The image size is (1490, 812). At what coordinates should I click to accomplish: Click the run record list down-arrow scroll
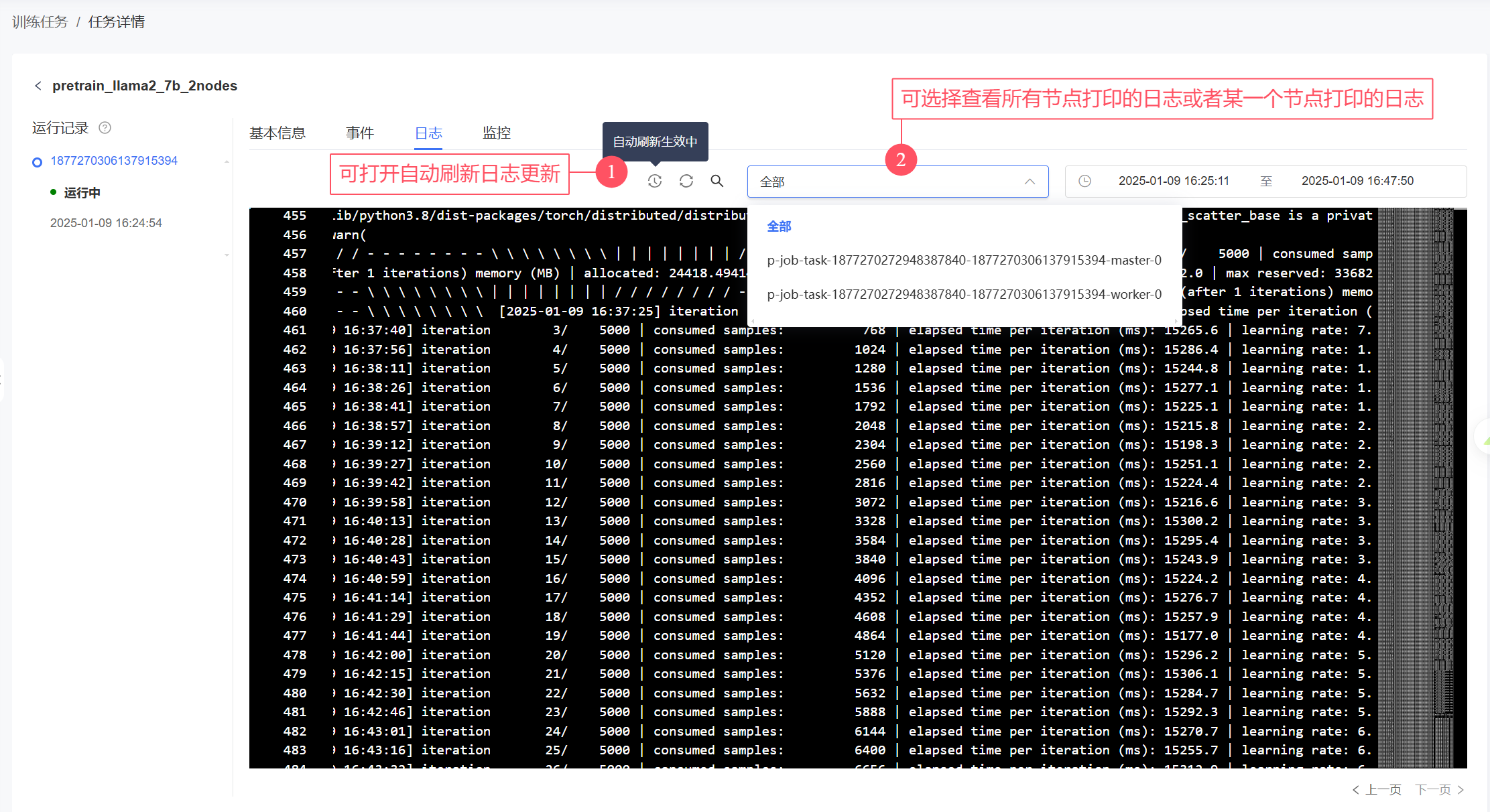227,255
